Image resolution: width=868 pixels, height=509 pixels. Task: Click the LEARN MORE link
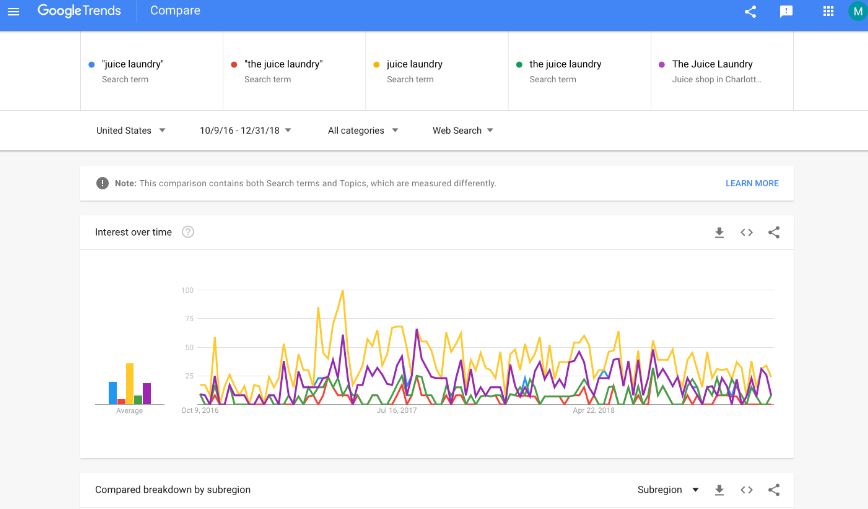[752, 183]
